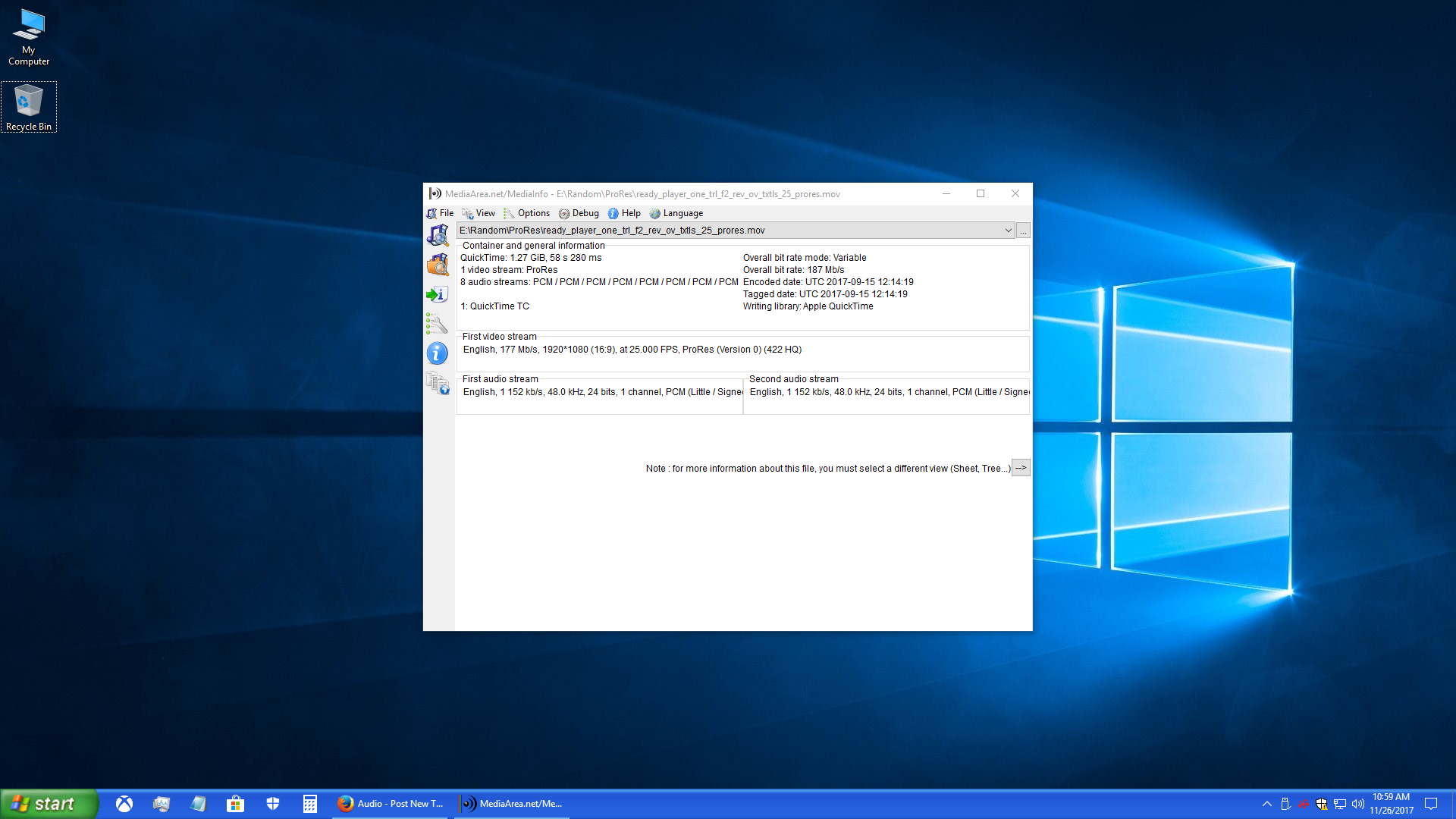Open the Help menu

[624, 214]
